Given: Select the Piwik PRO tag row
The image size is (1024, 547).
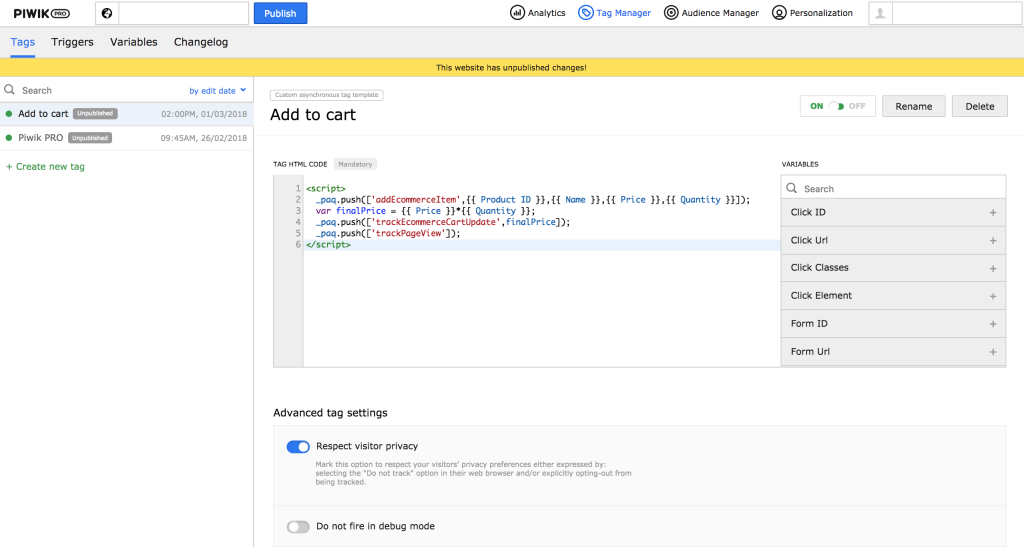Looking at the screenshot, I should (x=127, y=138).
